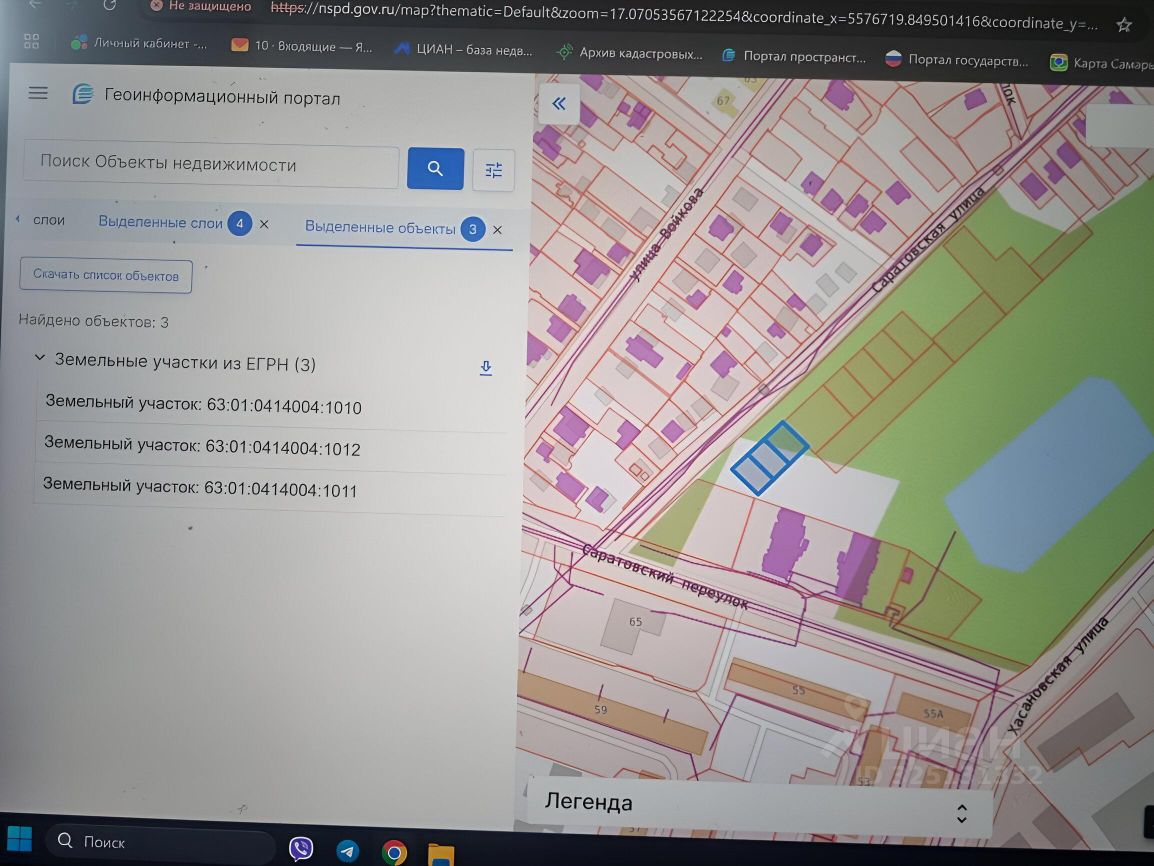
Task: Switch to the Выделенные слои tab
Action: [x=160, y=223]
